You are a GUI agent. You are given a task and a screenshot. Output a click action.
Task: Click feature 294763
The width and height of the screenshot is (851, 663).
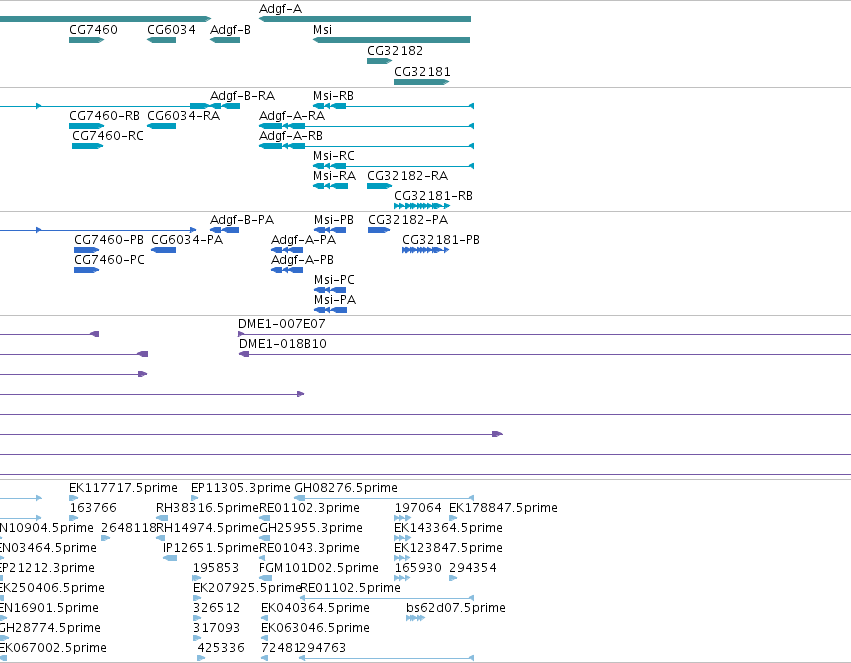[x=387, y=658]
